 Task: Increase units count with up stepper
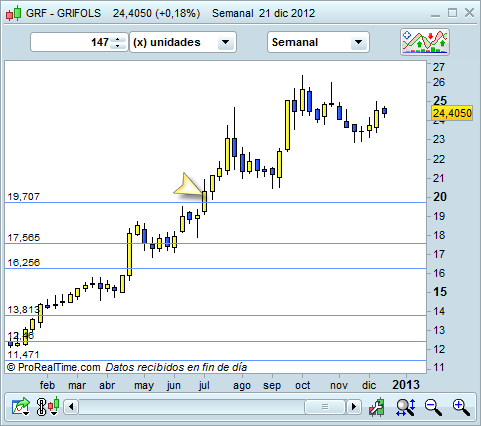[118, 39]
